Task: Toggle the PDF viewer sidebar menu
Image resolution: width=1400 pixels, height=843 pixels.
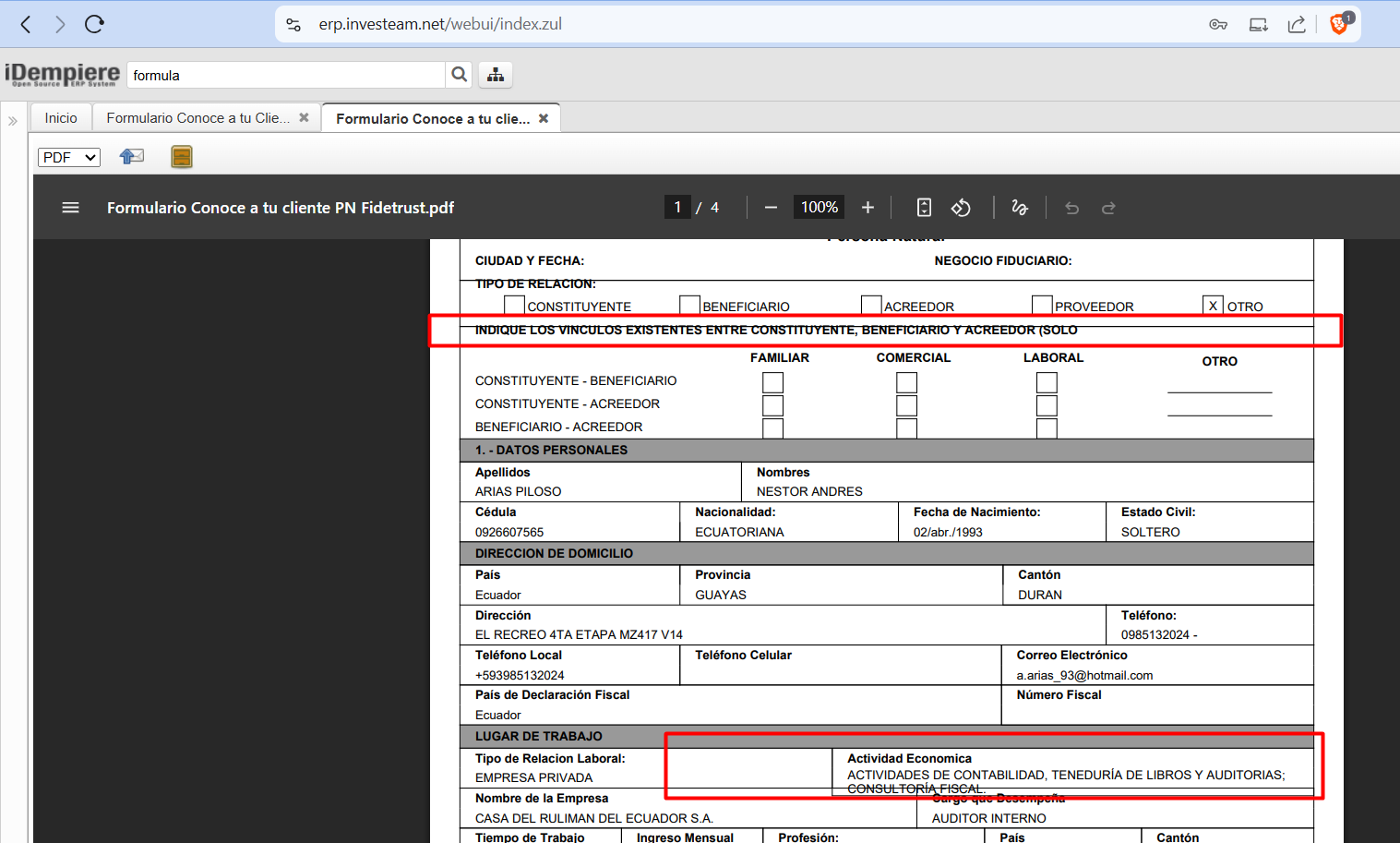Action: [70, 208]
